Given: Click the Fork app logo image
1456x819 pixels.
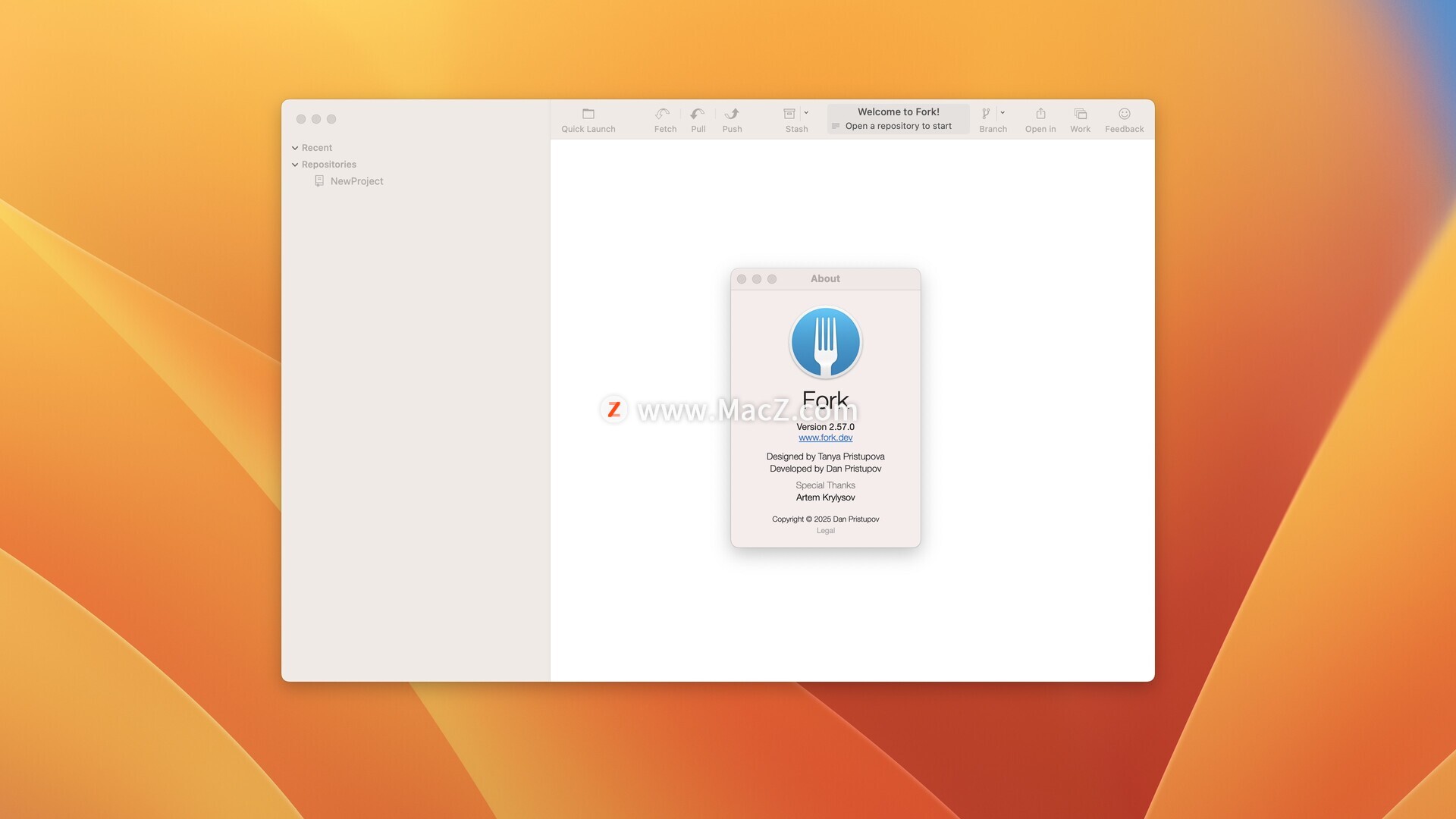Looking at the screenshot, I should (x=825, y=343).
